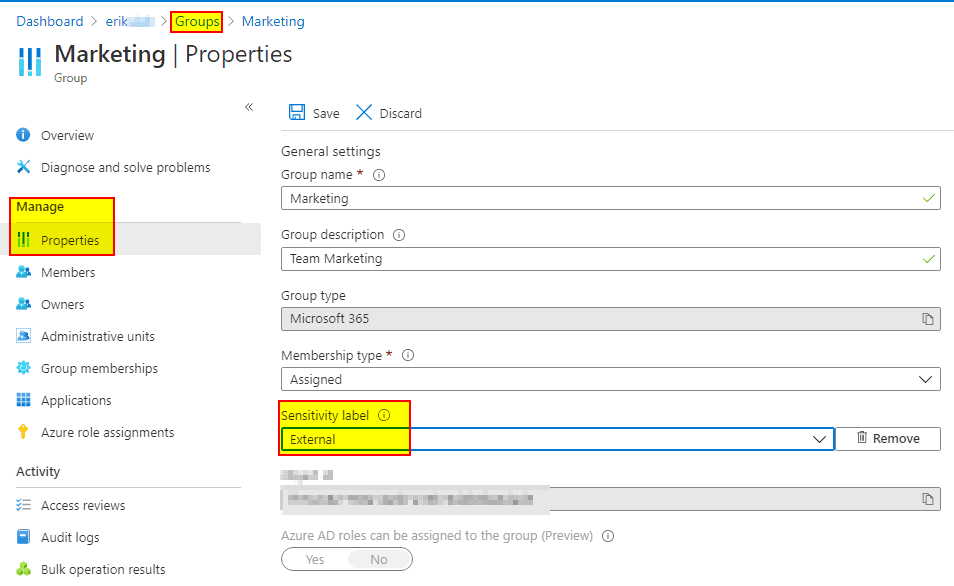
Task: Navigate to Groups breadcrumb link
Action: tap(197, 21)
